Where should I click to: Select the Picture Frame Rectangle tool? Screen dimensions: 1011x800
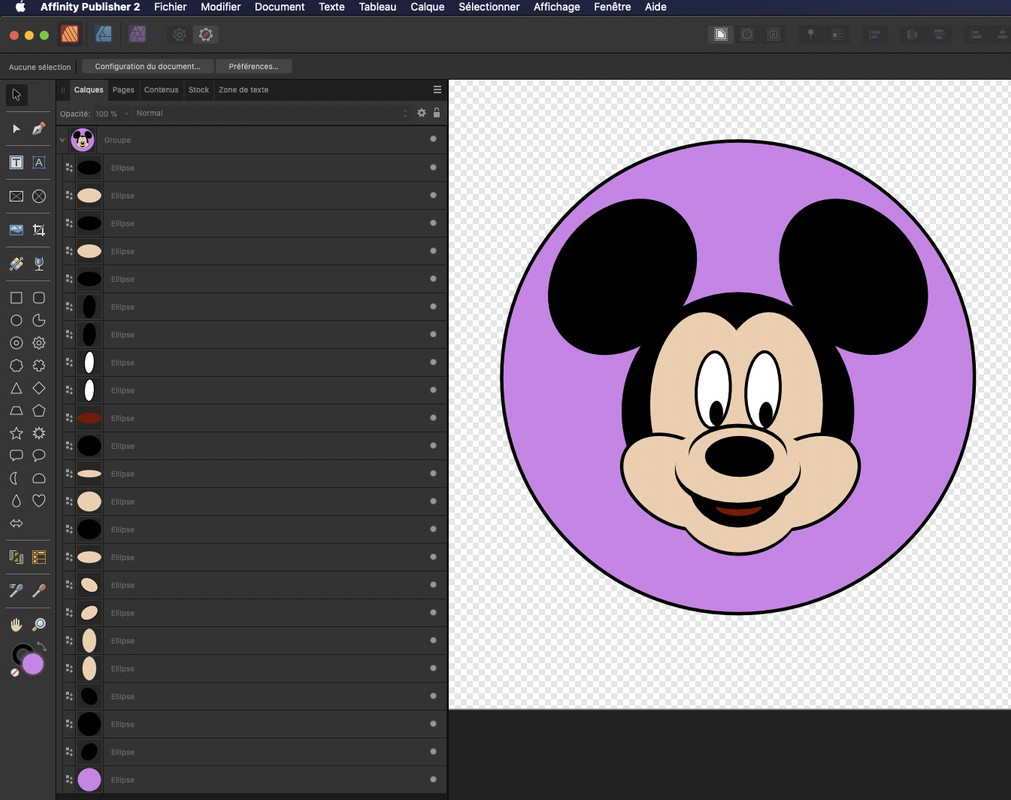pyautogui.click(x=16, y=196)
